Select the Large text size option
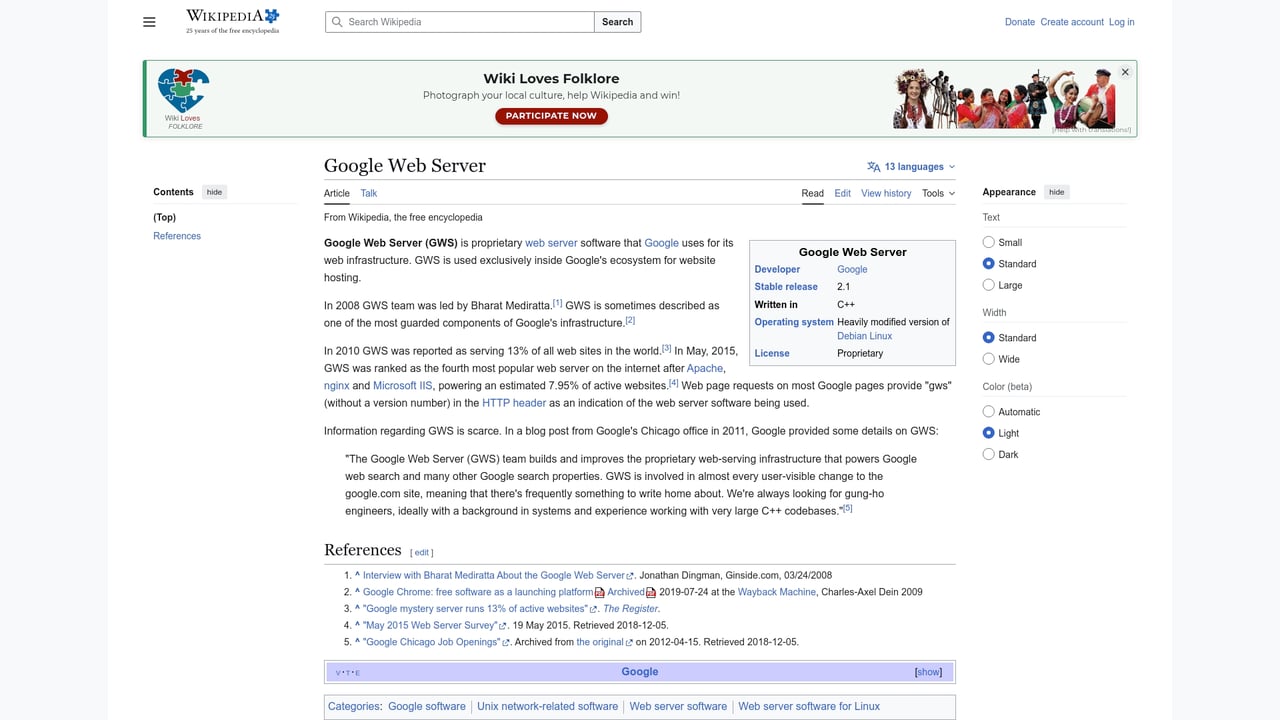The width and height of the screenshot is (1280, 720). [988, 285]
